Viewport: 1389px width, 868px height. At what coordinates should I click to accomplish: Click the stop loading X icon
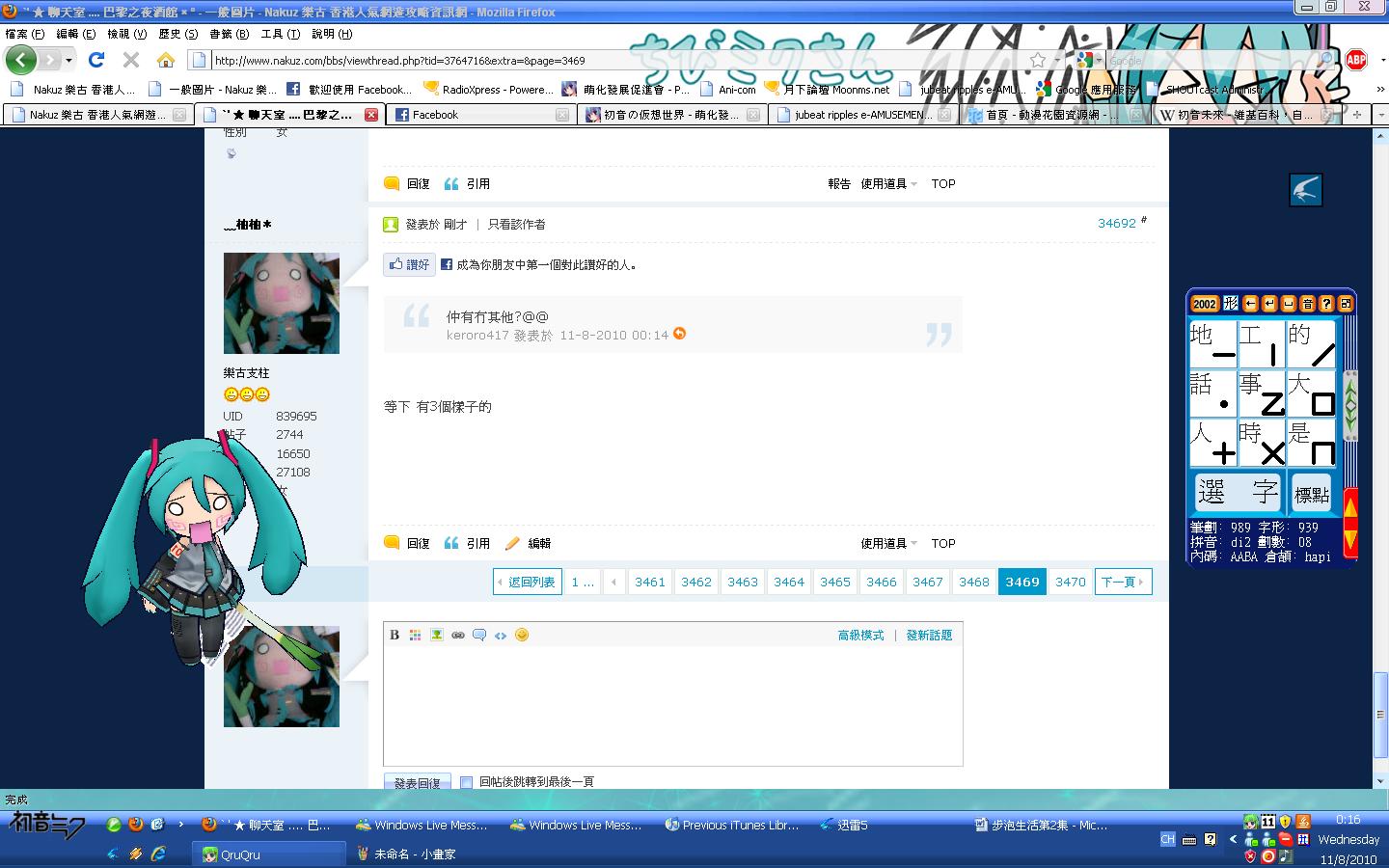[131, 60]
